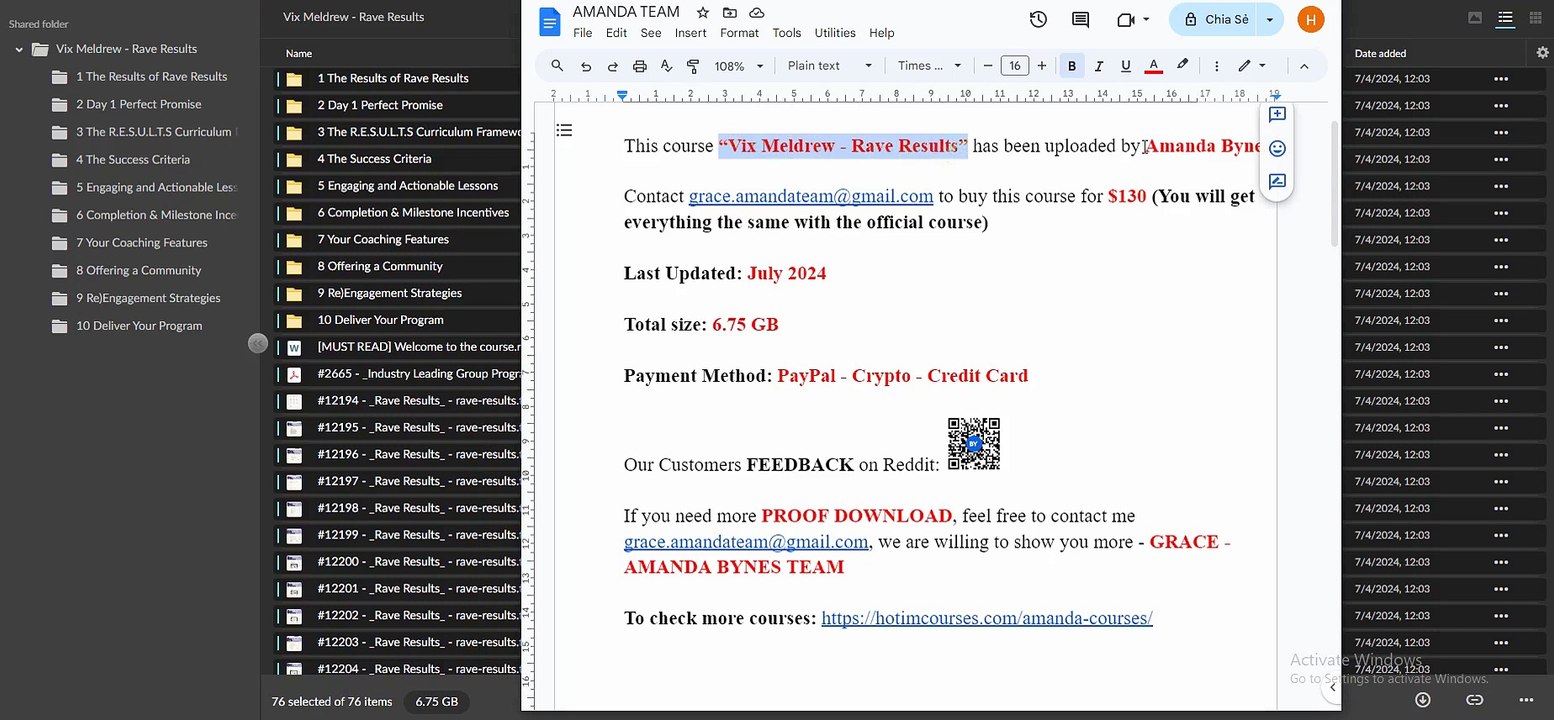
Task: Open the zoom 108% dropdown
Action: [x=739, y=66]
